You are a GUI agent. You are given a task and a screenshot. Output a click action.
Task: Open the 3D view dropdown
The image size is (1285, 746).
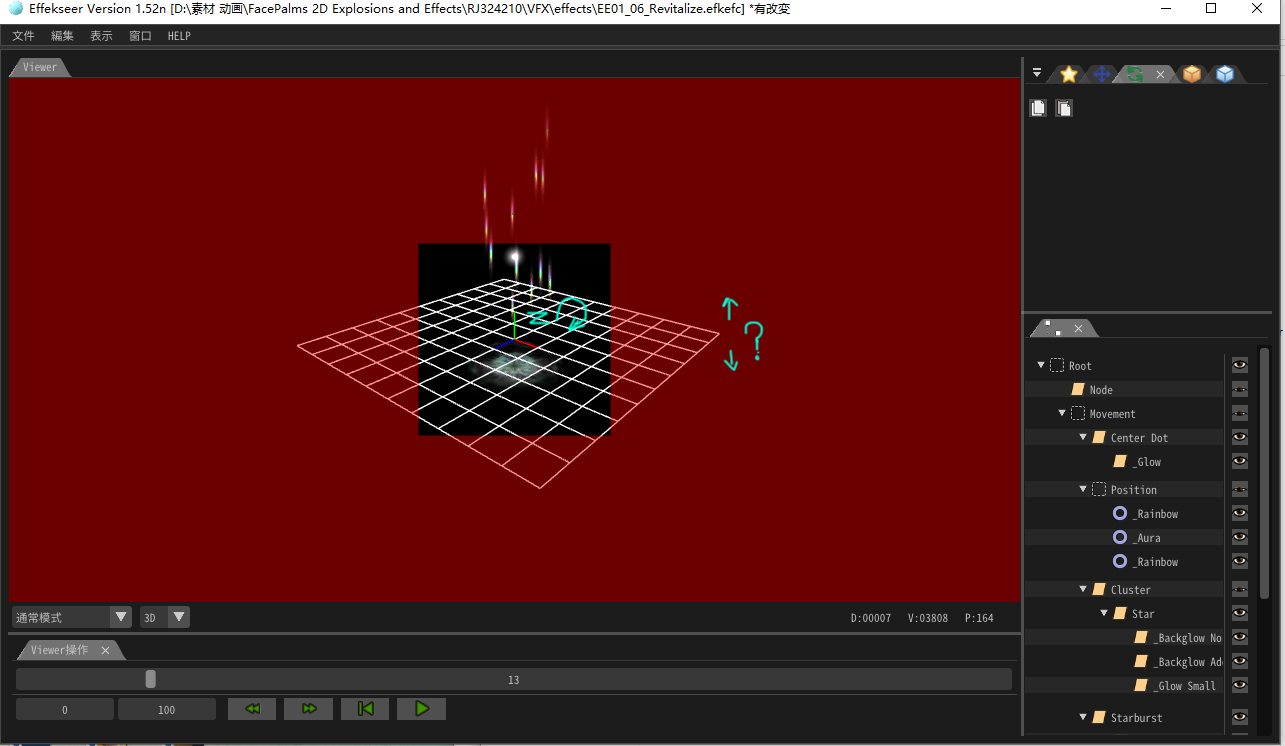pos(165,617)
